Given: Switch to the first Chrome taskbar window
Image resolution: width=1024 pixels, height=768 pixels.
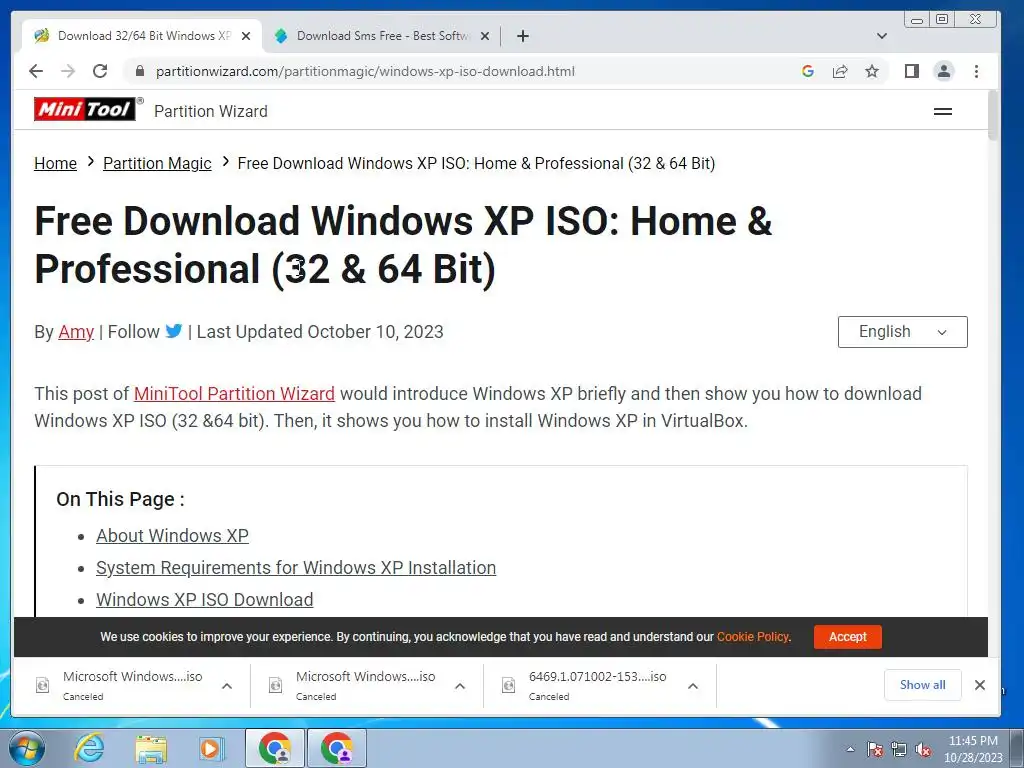Looking at the screenshot, I should point(275,748).
